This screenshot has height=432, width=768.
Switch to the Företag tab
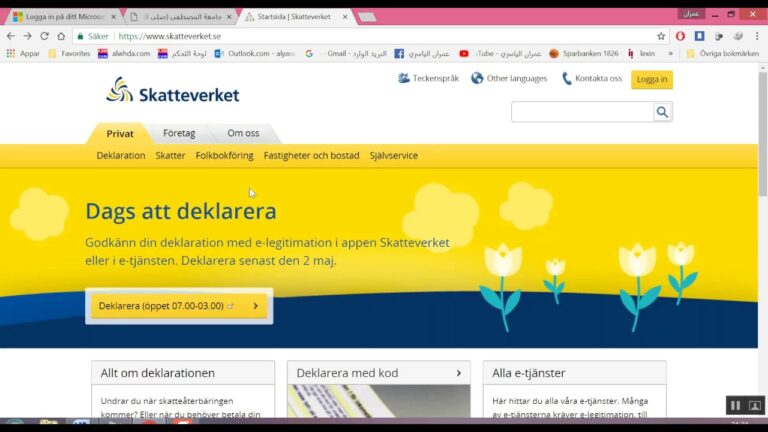[x=179, y=133]
